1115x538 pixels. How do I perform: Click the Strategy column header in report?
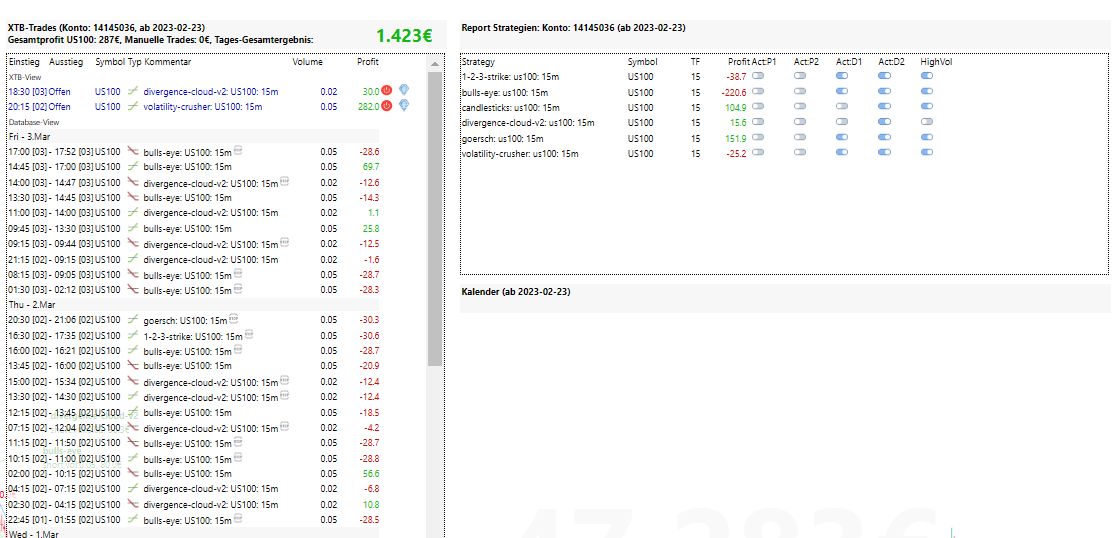[x=479, y=62]
